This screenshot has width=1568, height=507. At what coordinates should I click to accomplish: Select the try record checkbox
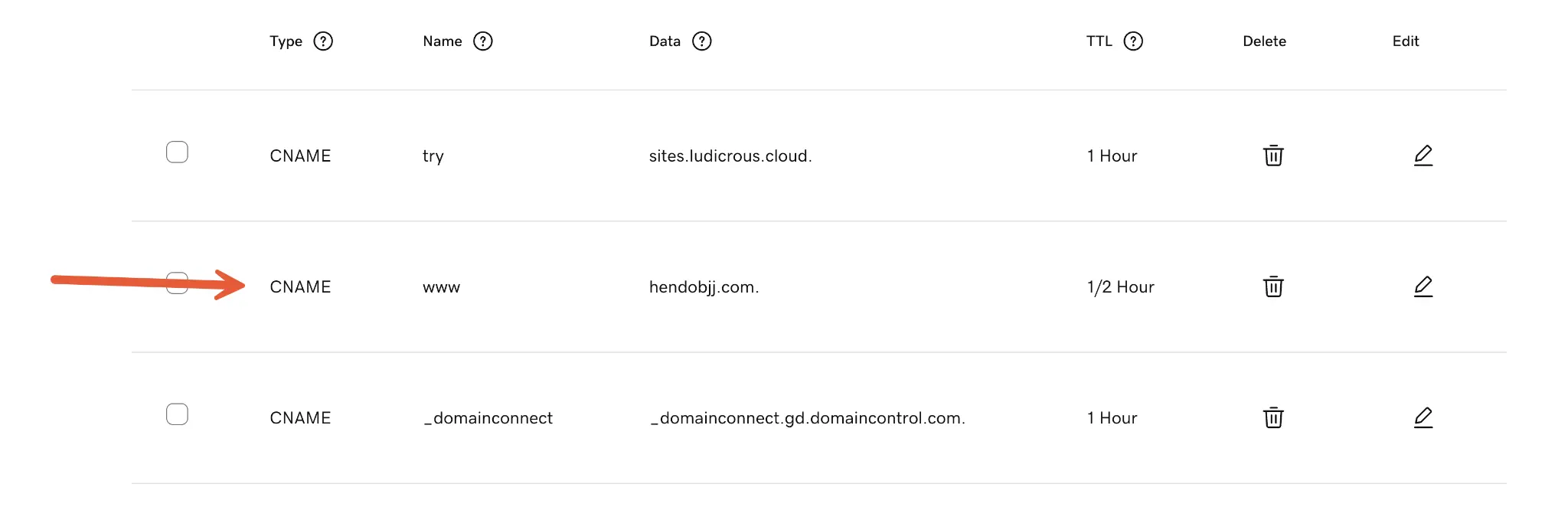pyautogui.click(x=177, y=152)
